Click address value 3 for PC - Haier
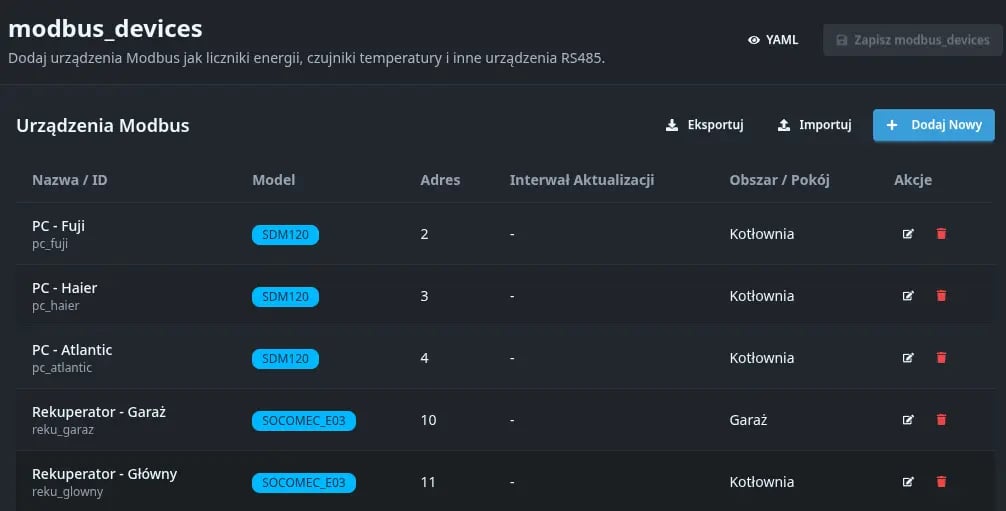 pyautogui.click(x=424, y=297)
